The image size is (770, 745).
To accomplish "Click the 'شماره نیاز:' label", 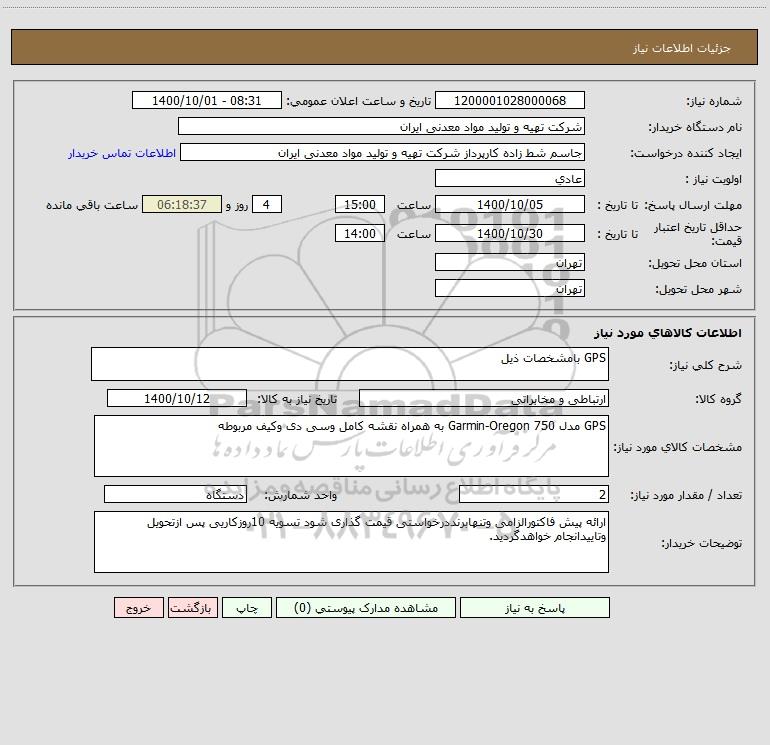I will pos(714,101).
